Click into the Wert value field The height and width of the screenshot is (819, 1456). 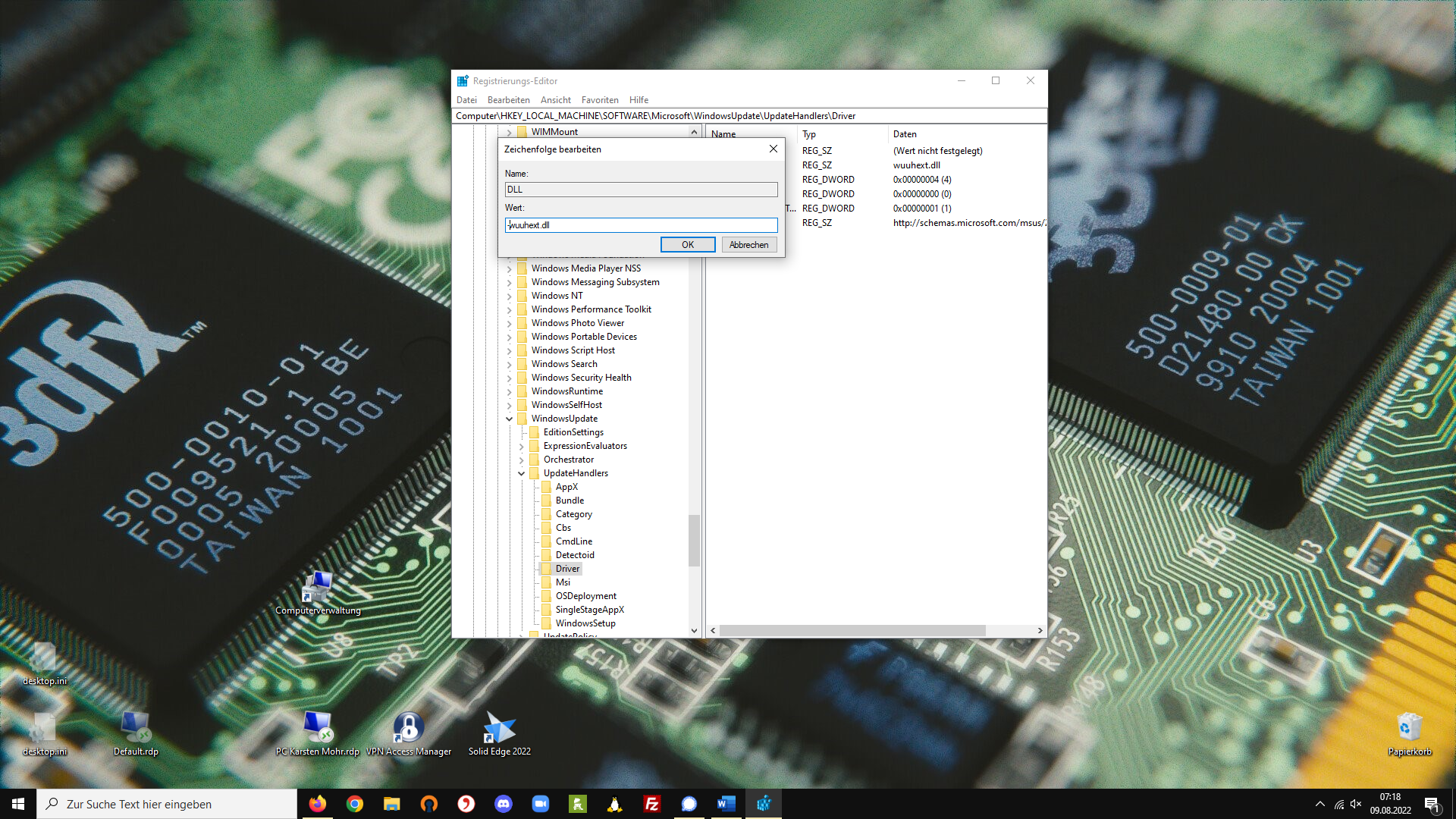(x=641, y=225)
